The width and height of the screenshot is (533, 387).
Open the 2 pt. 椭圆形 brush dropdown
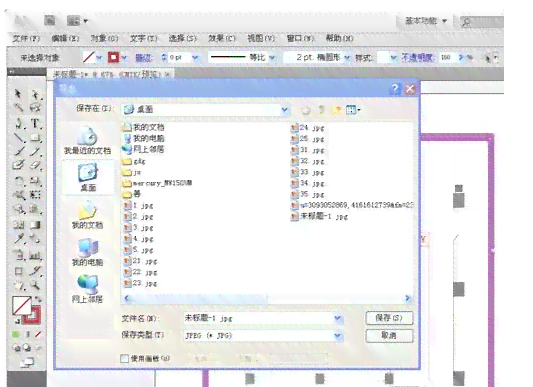[x=347, y=58]
